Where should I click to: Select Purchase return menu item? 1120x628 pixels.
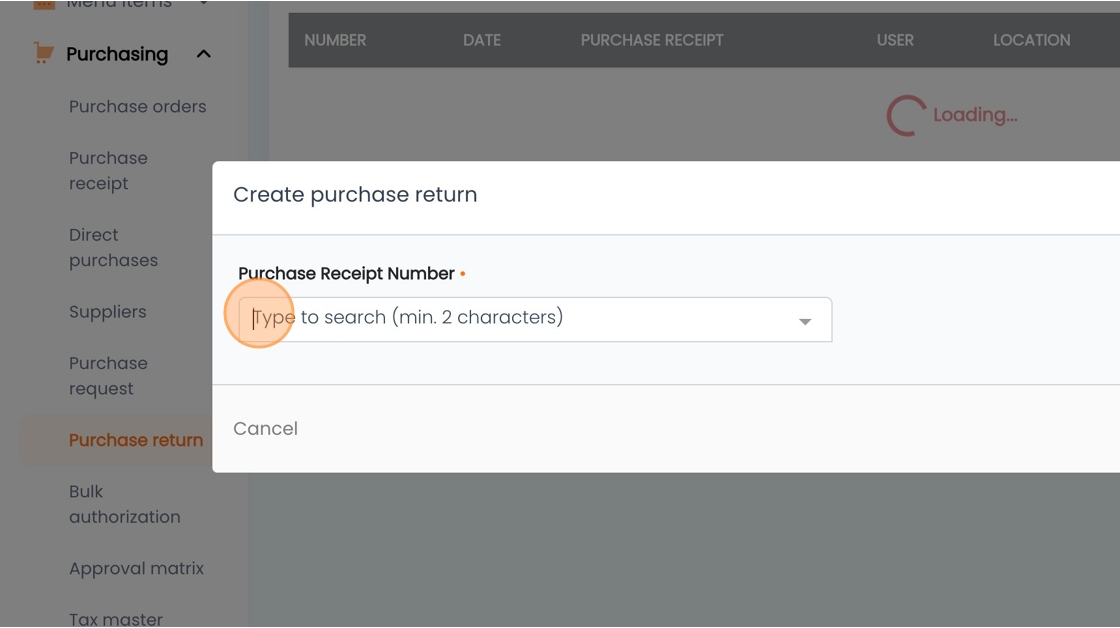click(x=136, y=440)
